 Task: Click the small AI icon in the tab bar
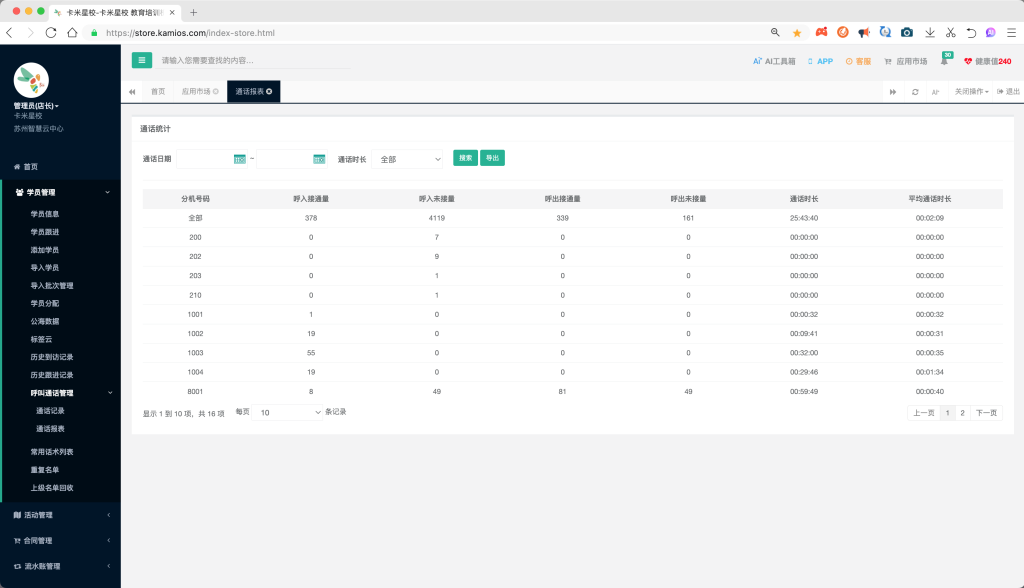(x=935, y=92)
